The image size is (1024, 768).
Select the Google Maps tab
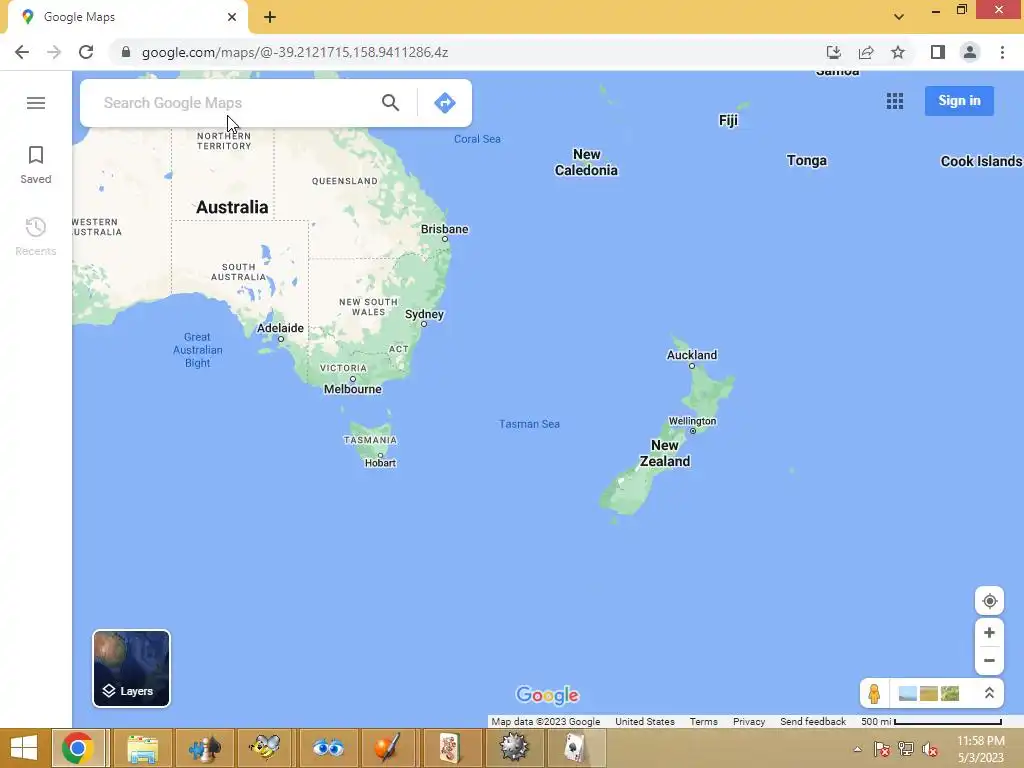click(x=127, y=17)
